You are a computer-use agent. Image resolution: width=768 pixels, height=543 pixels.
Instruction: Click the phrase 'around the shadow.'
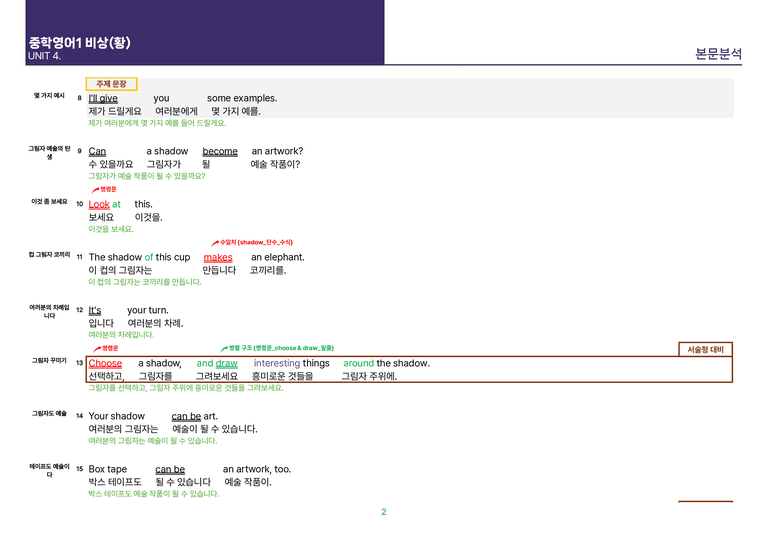point(386,363)
